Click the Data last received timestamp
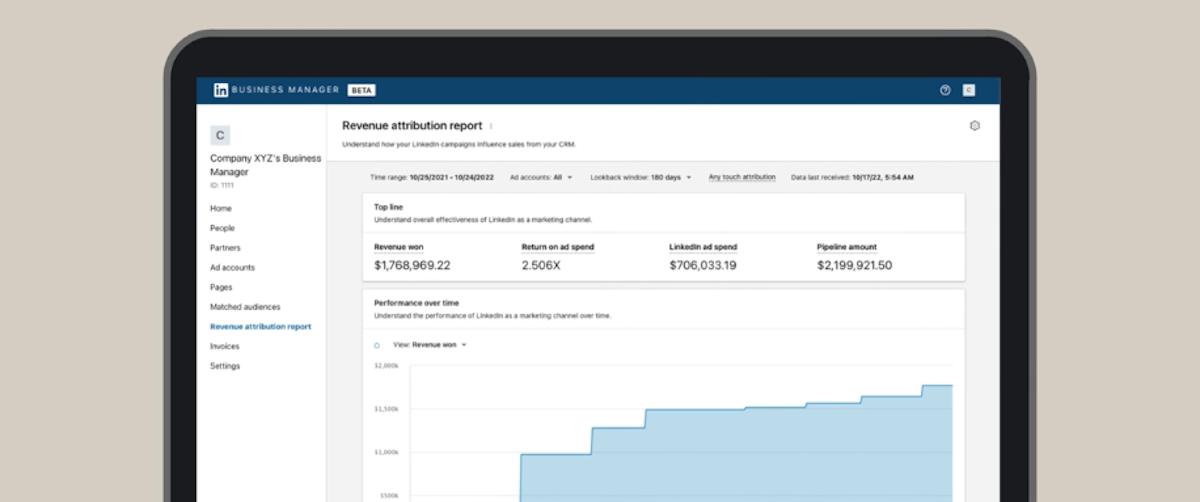Viewport: 1200px width, 502px height. pyautogui.click(x=852, y=177)
